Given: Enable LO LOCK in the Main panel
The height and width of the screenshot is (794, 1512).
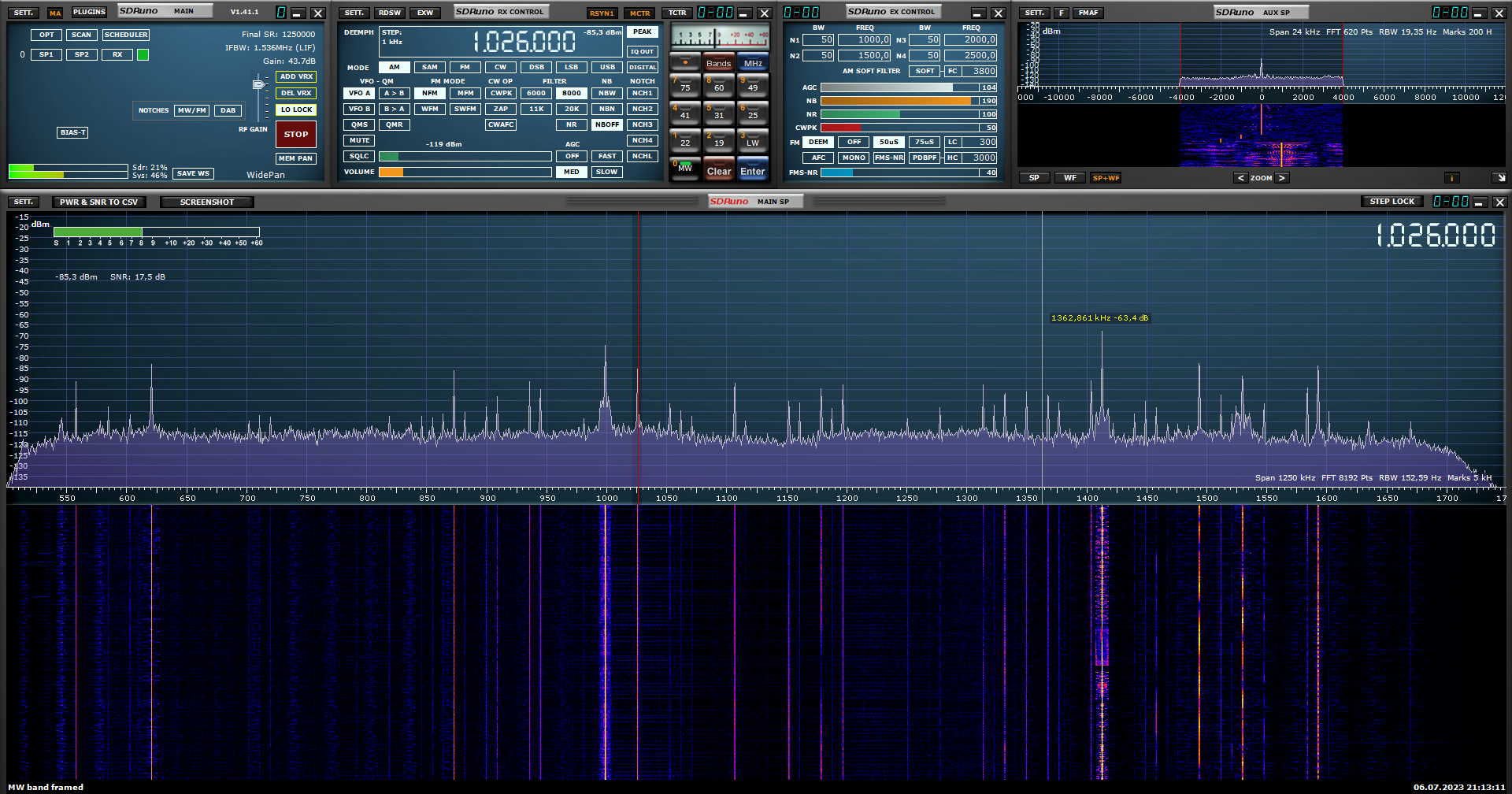Looking at the screenshot, I should coord(296,110).
